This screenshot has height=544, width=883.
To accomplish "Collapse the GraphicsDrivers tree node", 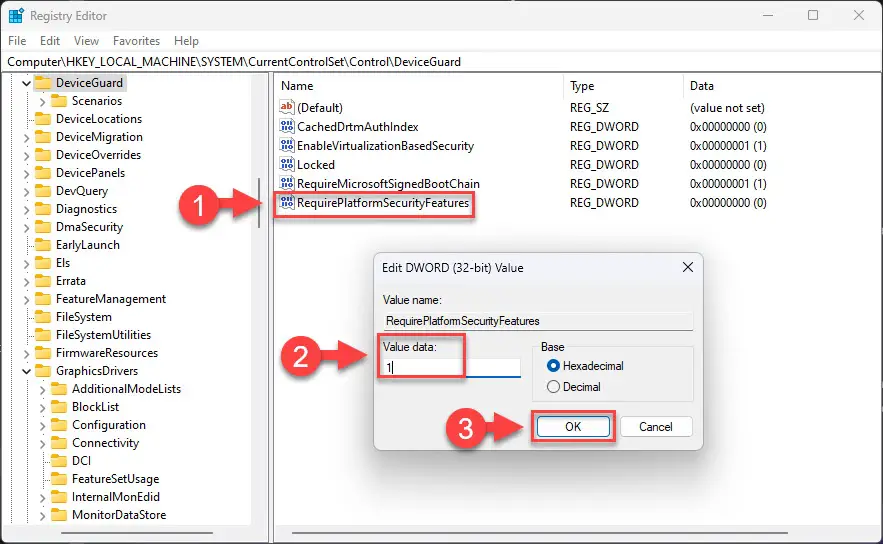I will [26, 372].
